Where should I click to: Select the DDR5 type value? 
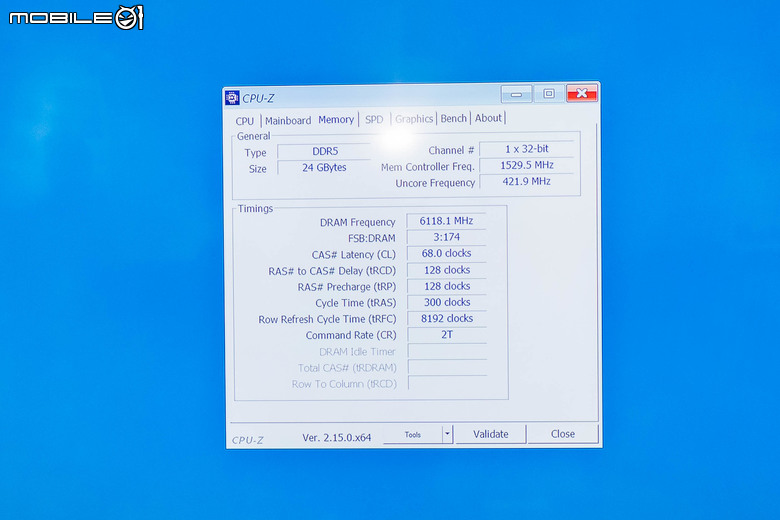click(324, 151)
